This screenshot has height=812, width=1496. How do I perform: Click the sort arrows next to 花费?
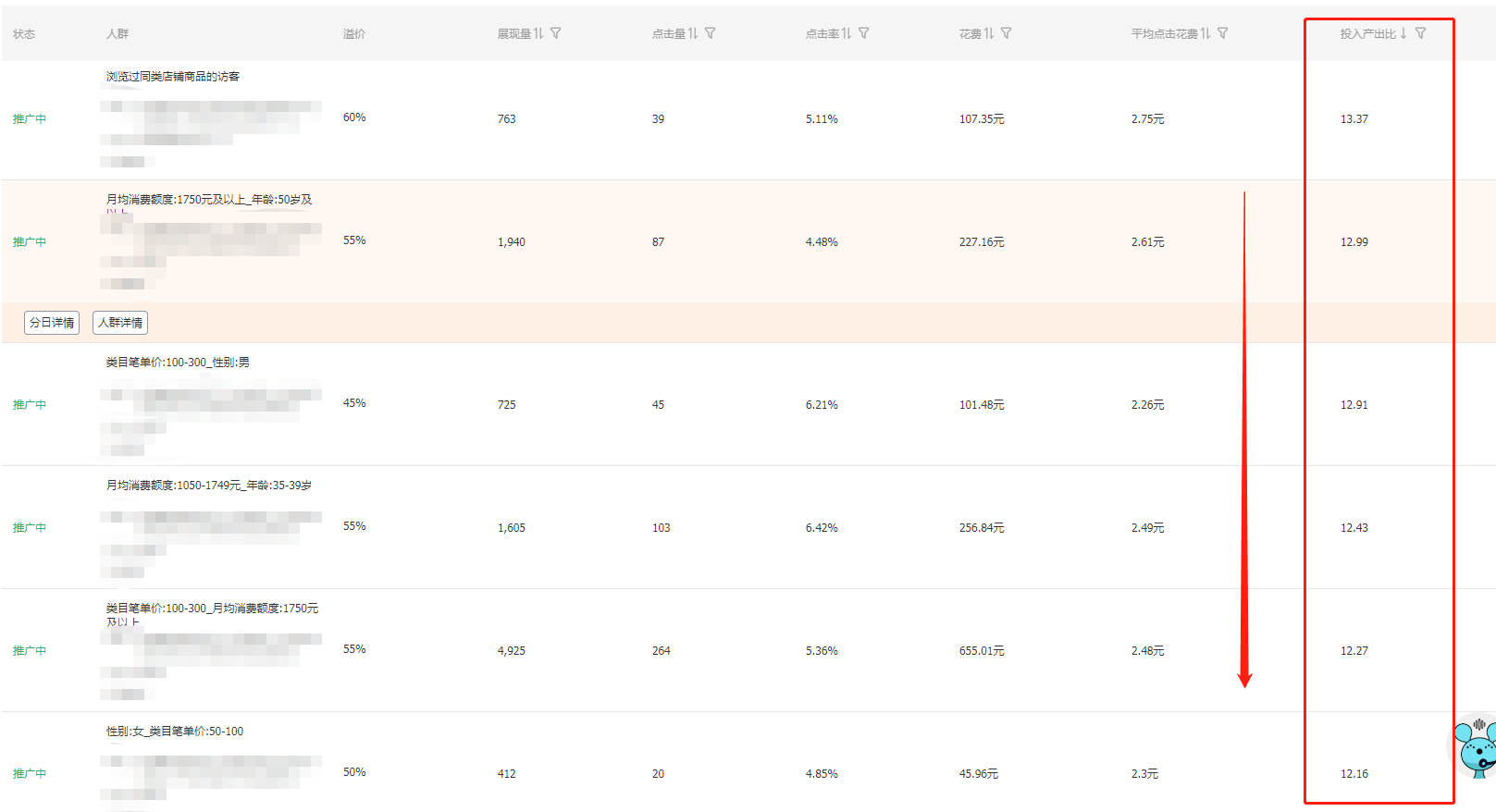(989, 33)
